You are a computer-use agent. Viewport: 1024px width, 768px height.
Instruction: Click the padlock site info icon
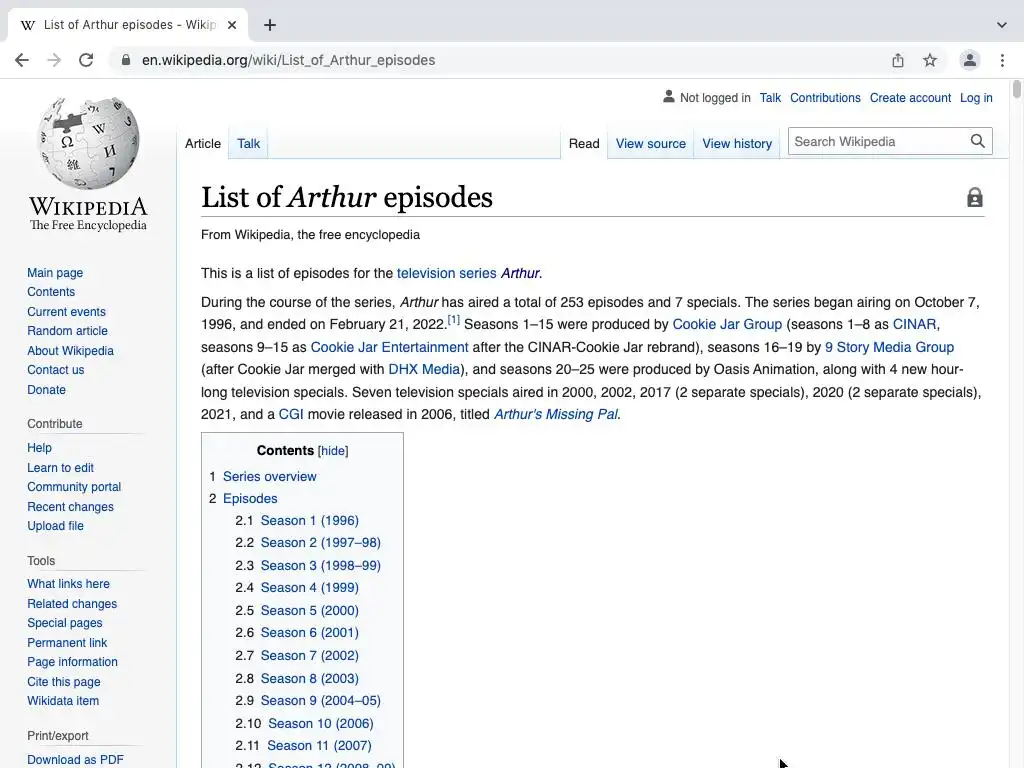point(126,60)
